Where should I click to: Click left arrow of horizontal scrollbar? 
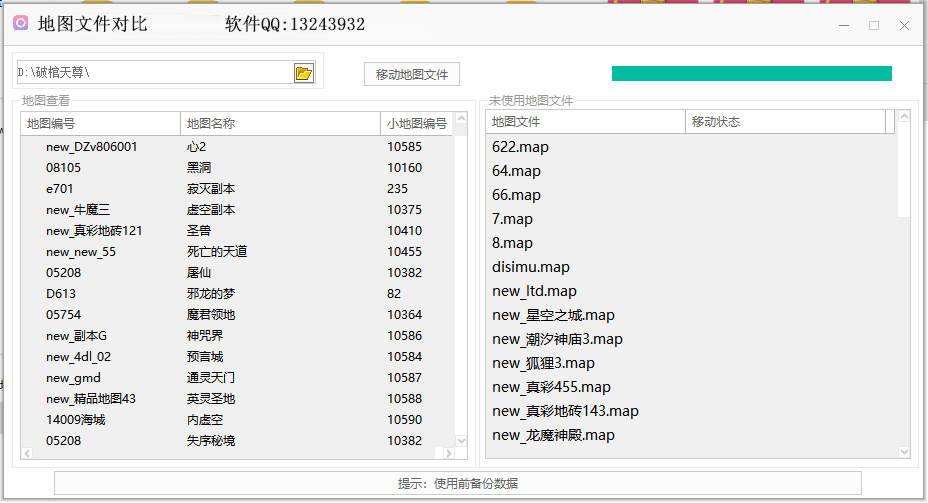[27, 453]
